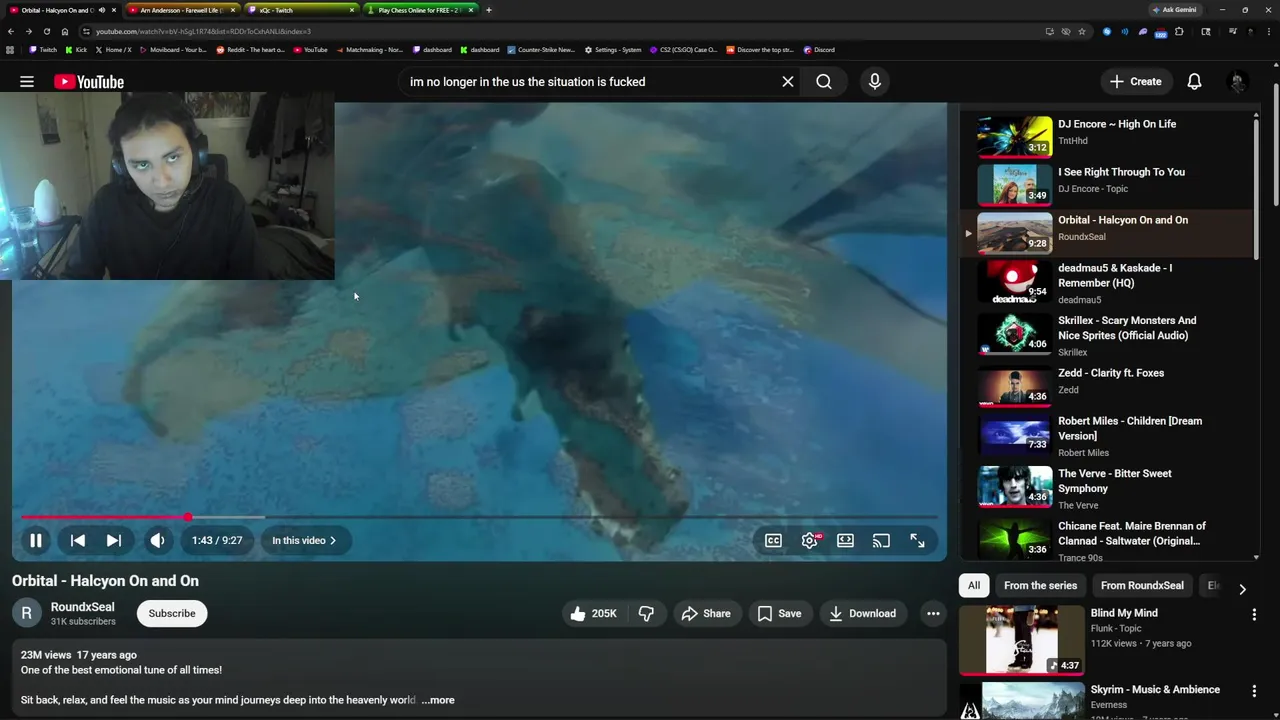Show next filter chips arrow
This screenshot has height=720, width=1280.
[1242, 589]
